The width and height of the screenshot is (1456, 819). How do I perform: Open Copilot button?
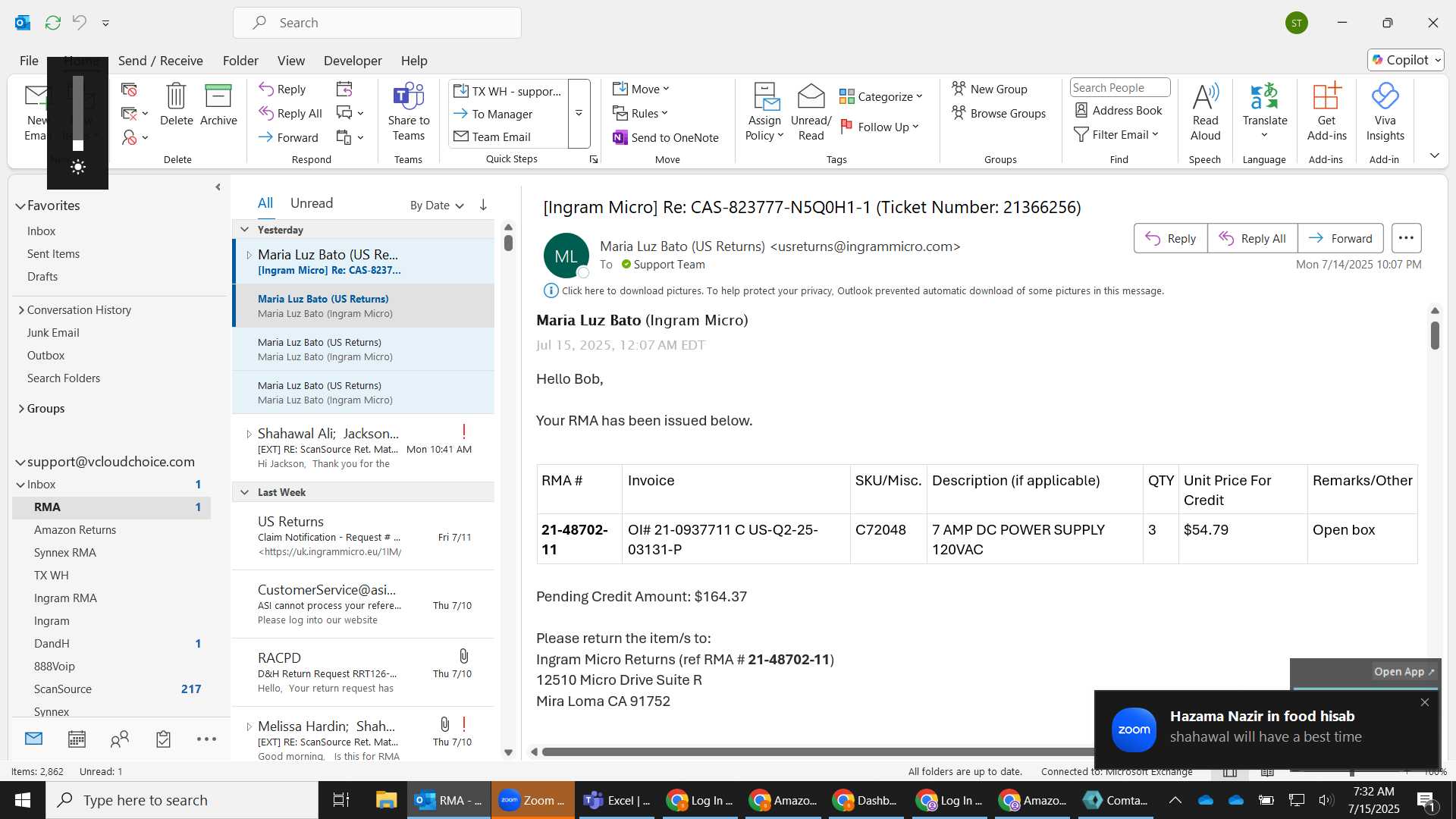coord(1405,60)
